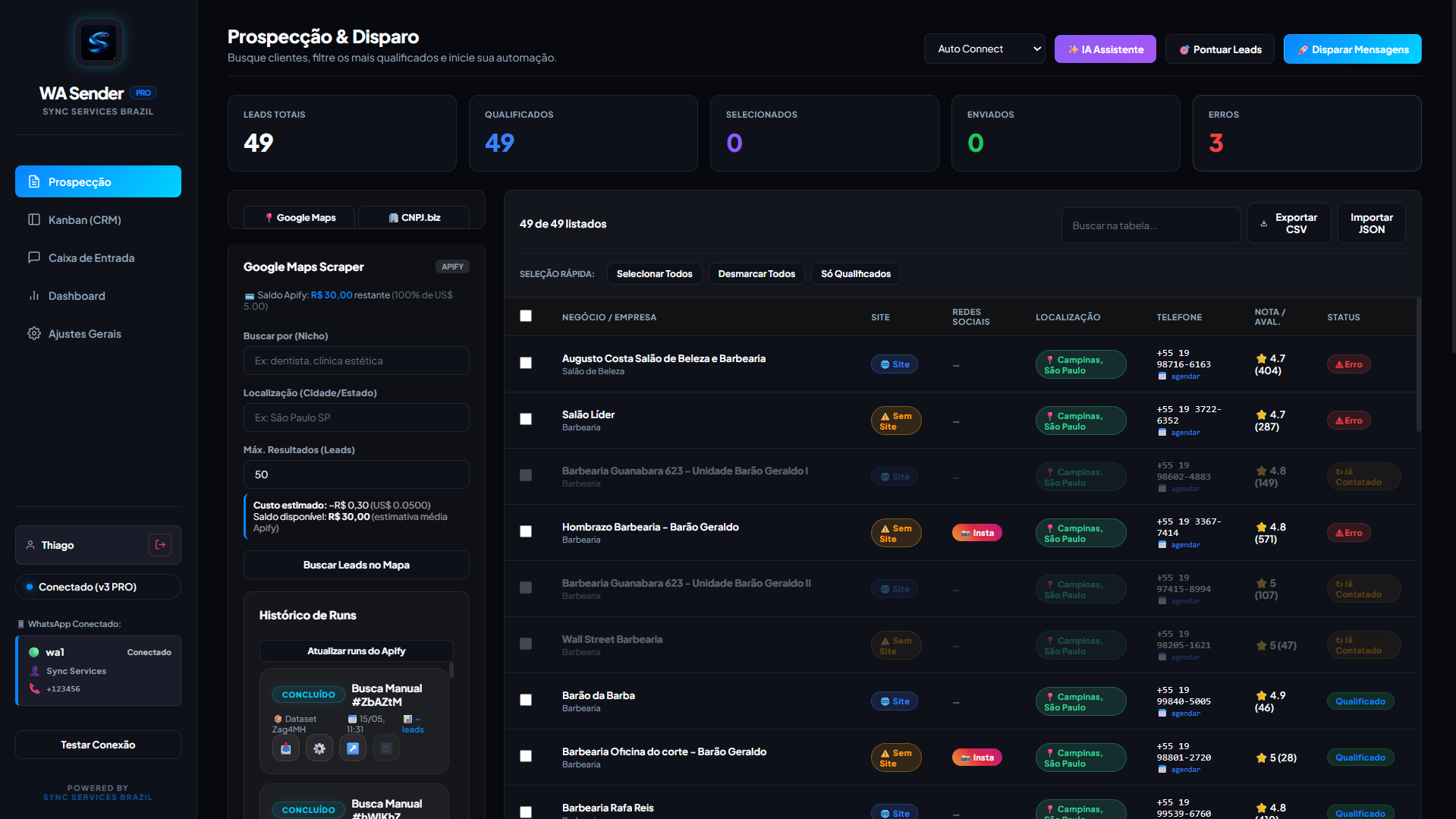1456x819 pixels.
Task: Check the Barbearia Rafa Reis row checkbox
Action: click(526, 812)
